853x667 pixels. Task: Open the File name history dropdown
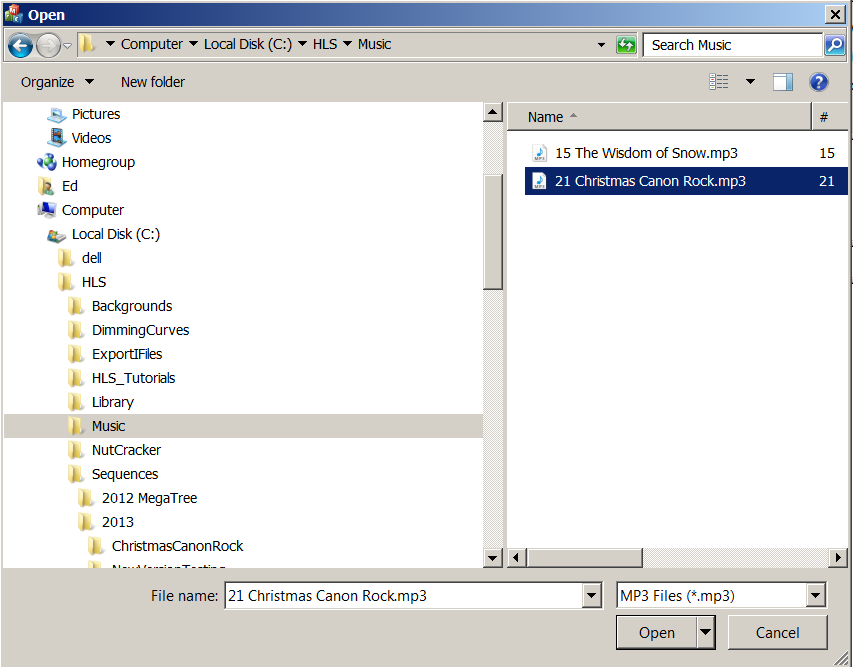click(x=591, y=596)
